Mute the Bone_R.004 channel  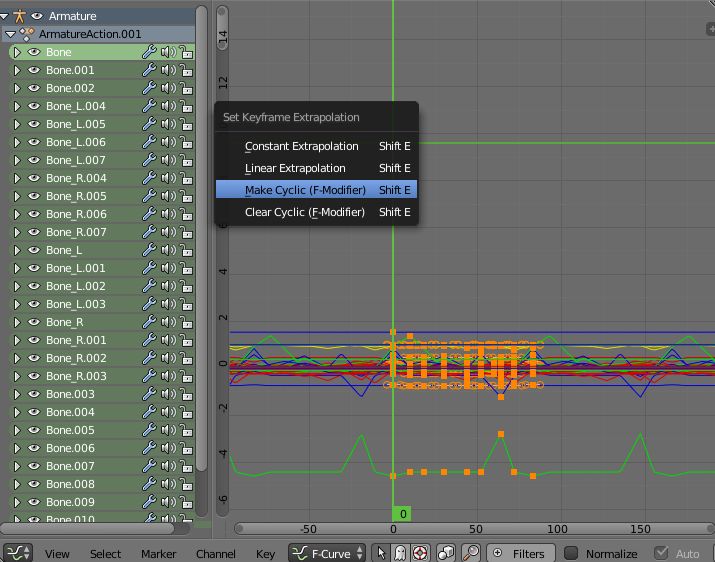[x=168, y=178]
